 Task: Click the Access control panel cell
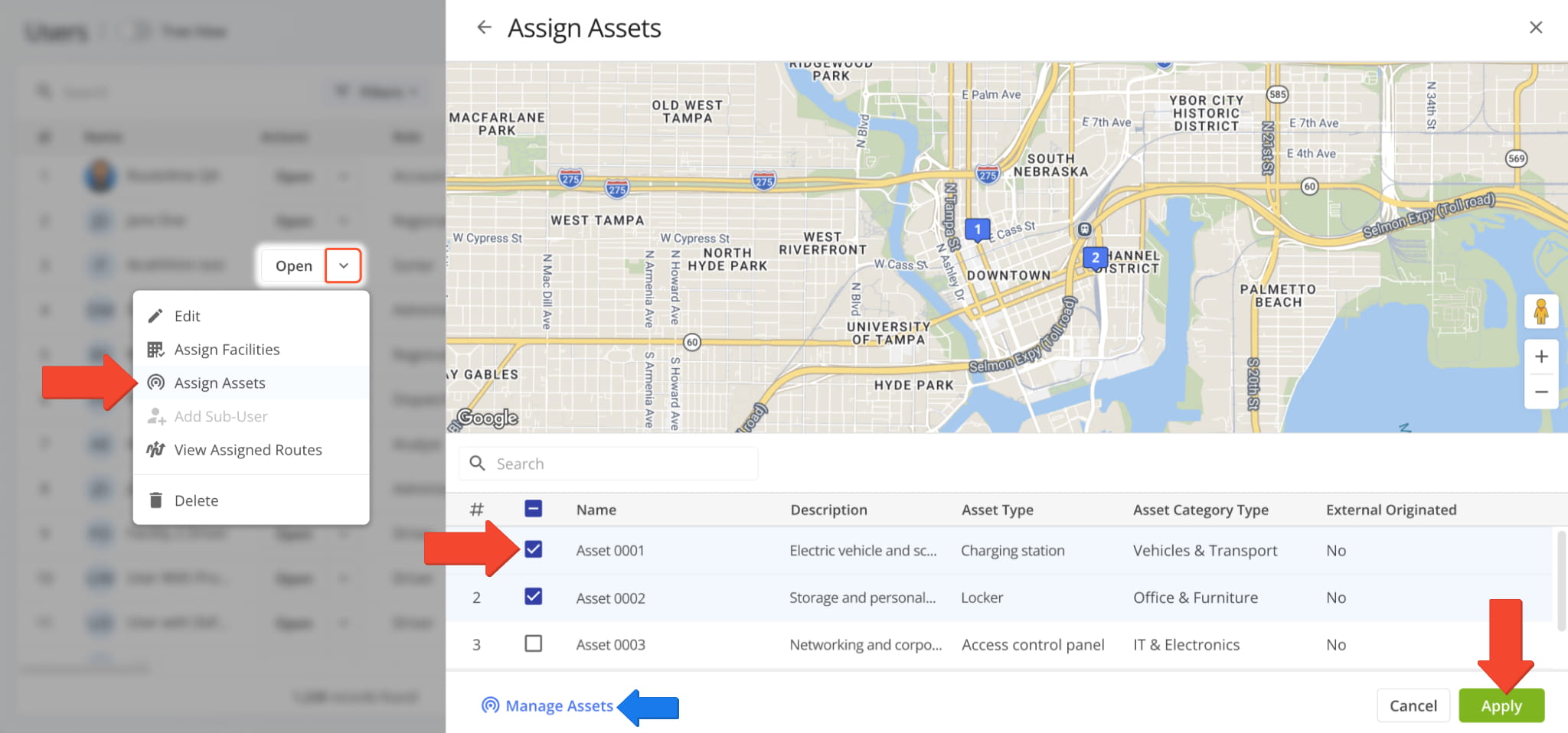(1033, 644)
